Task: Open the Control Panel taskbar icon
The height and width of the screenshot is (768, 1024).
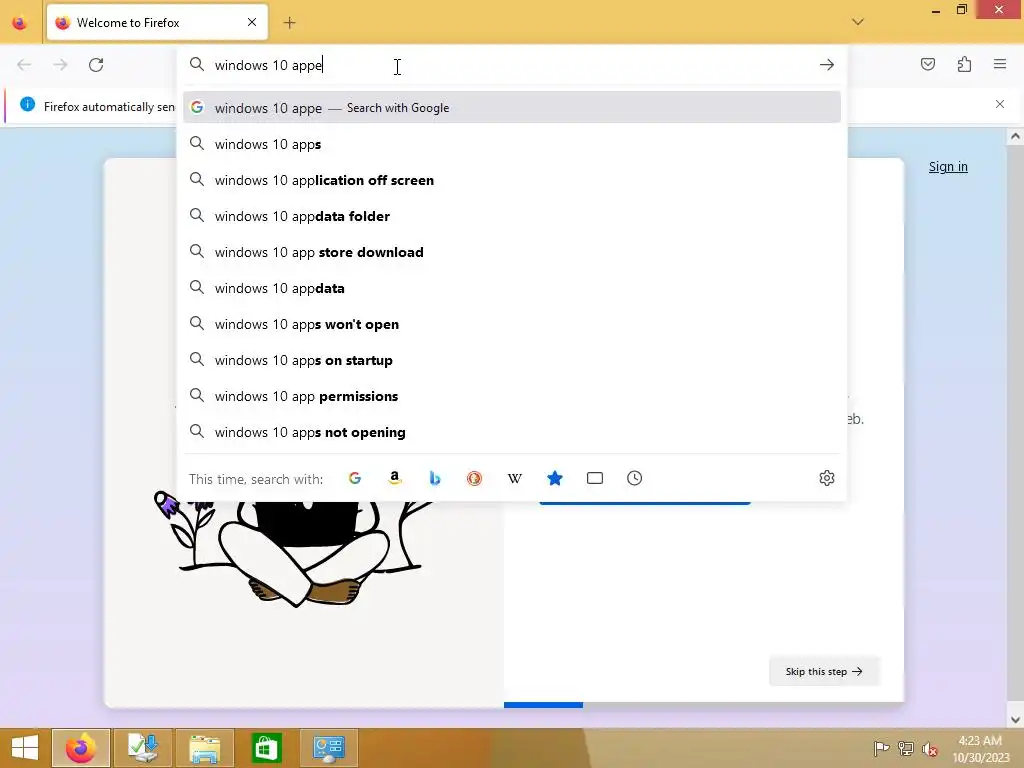Action: click(328, 748)
